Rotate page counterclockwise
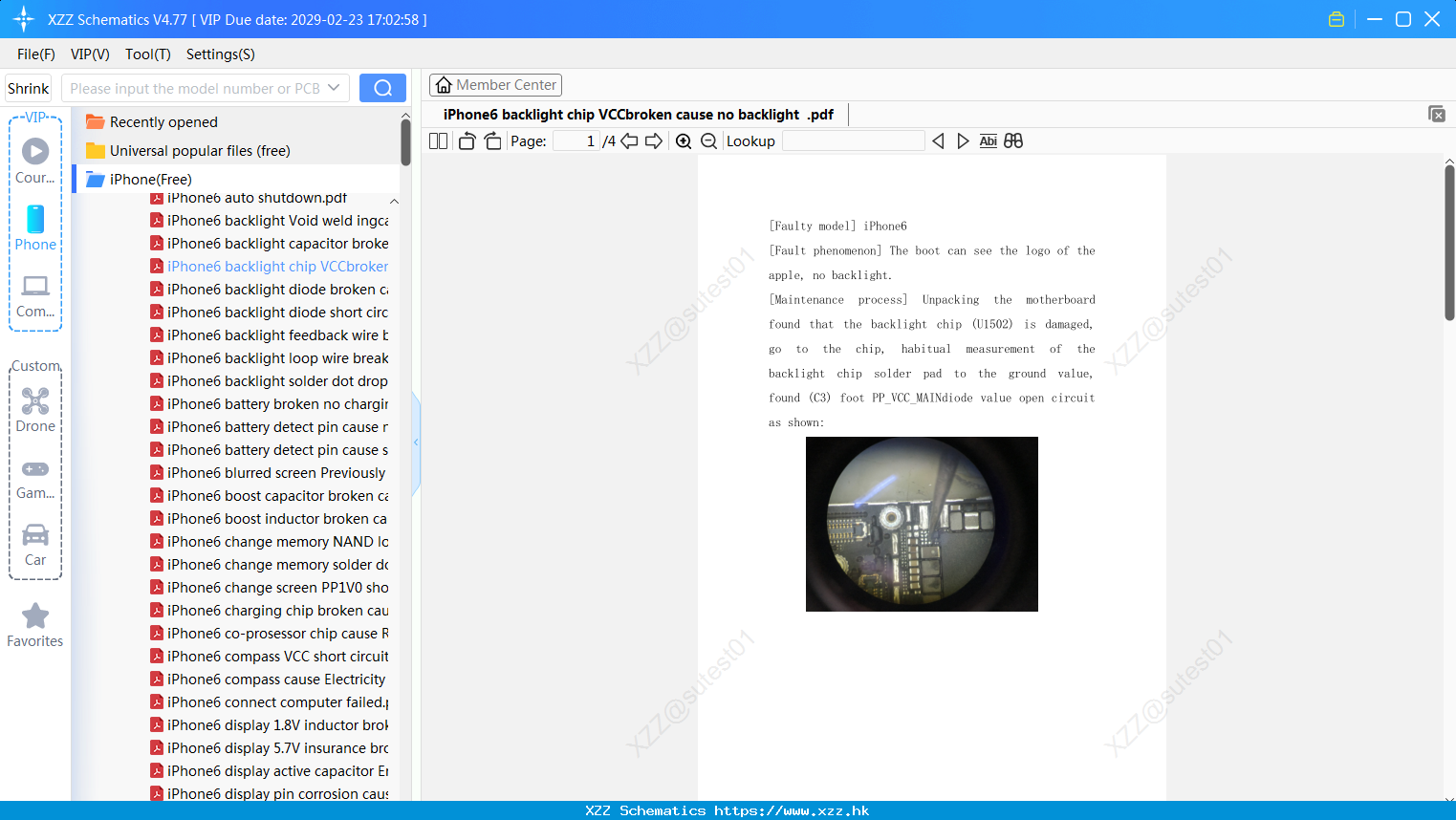 [x=467, y=141]
